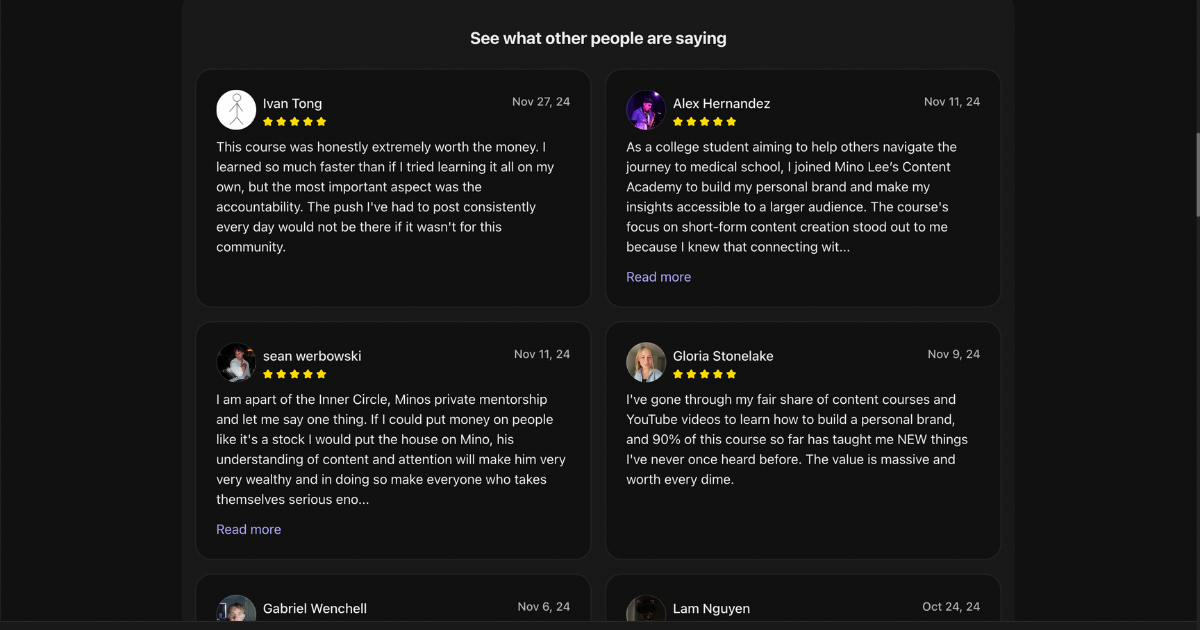
Task: Click the middle star under Alex Hernandez
Action: (x=705, y=121)
